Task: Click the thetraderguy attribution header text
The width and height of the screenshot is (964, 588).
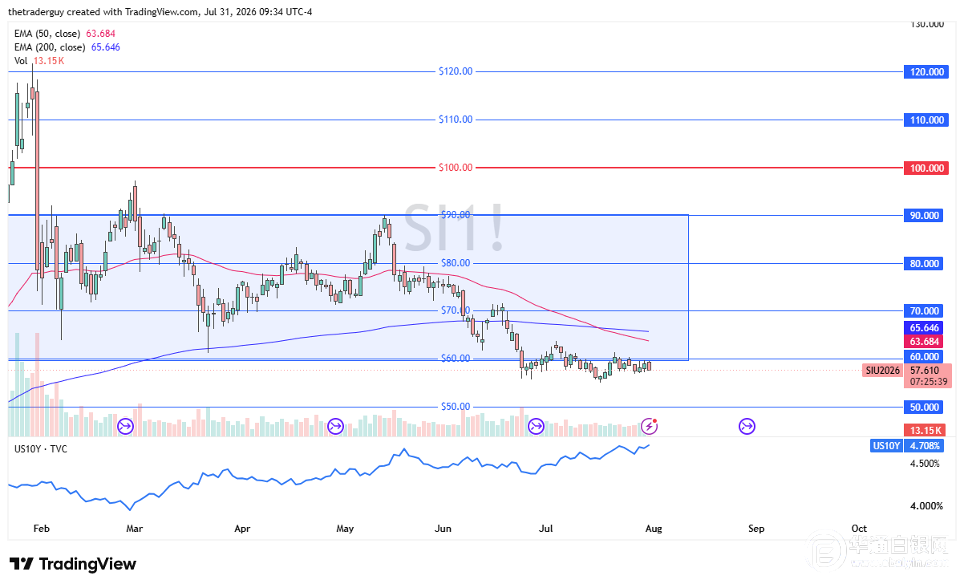Action: [x=160, y=12]
